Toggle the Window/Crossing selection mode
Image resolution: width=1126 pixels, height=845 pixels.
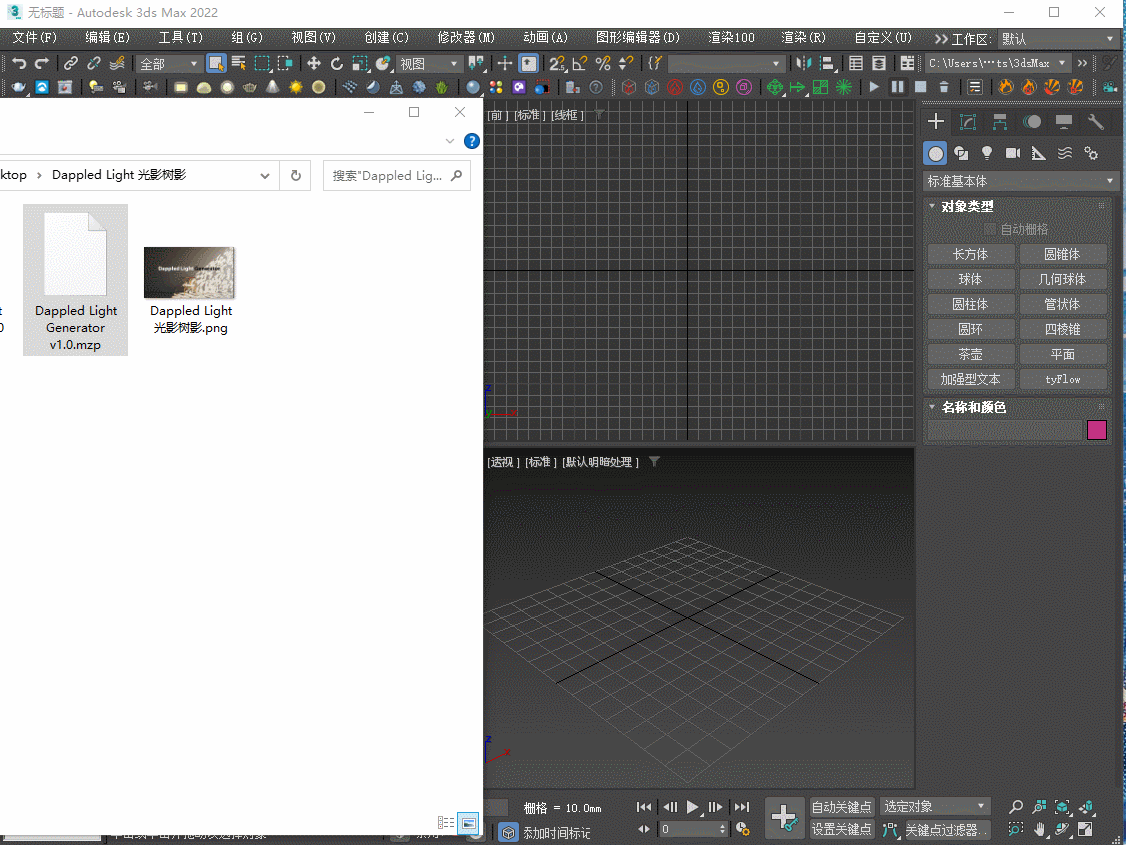pyautogui.click(x=285, y=64)
